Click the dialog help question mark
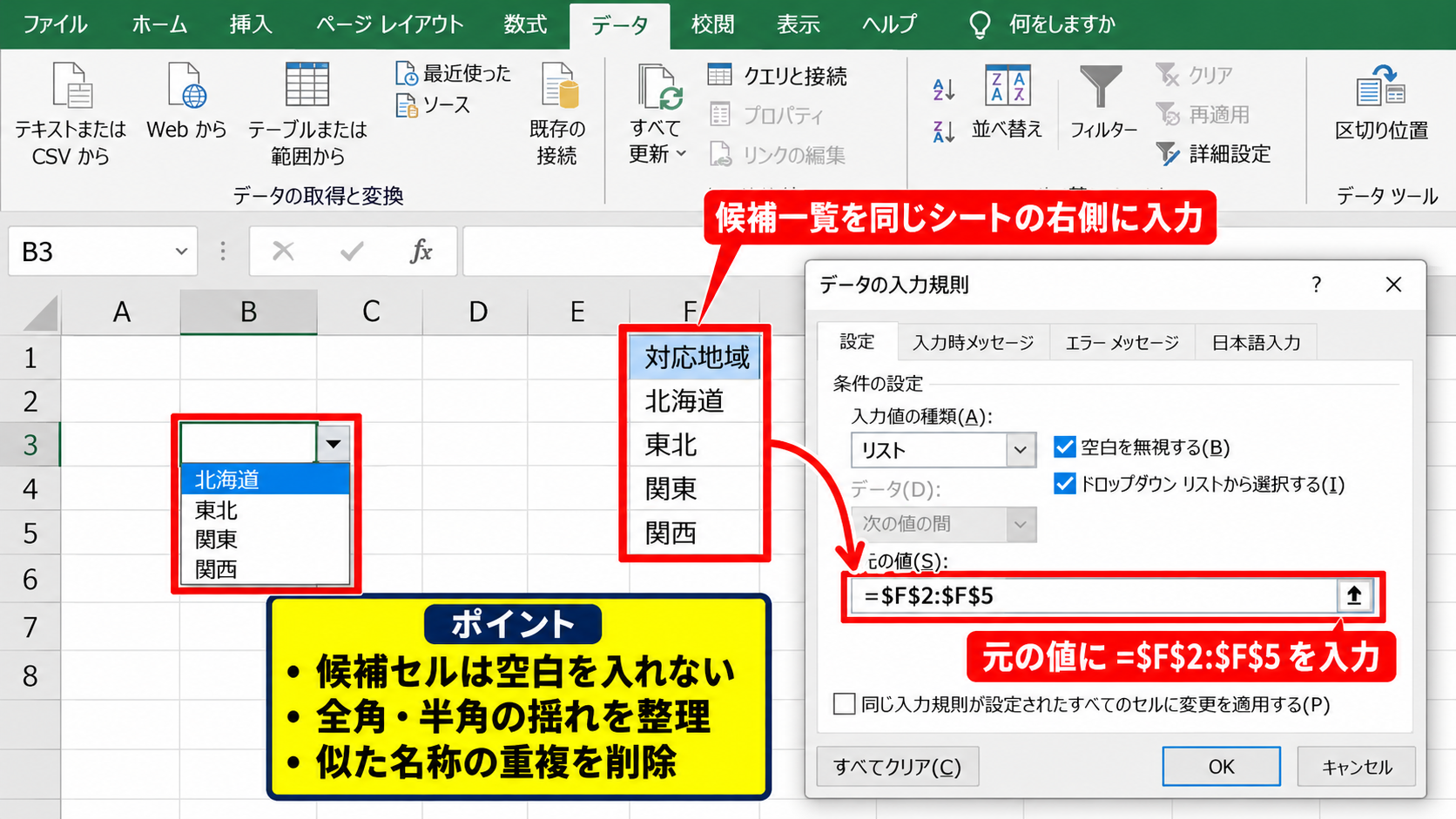The image size is (1456, 819). (x=1316, y=285)
